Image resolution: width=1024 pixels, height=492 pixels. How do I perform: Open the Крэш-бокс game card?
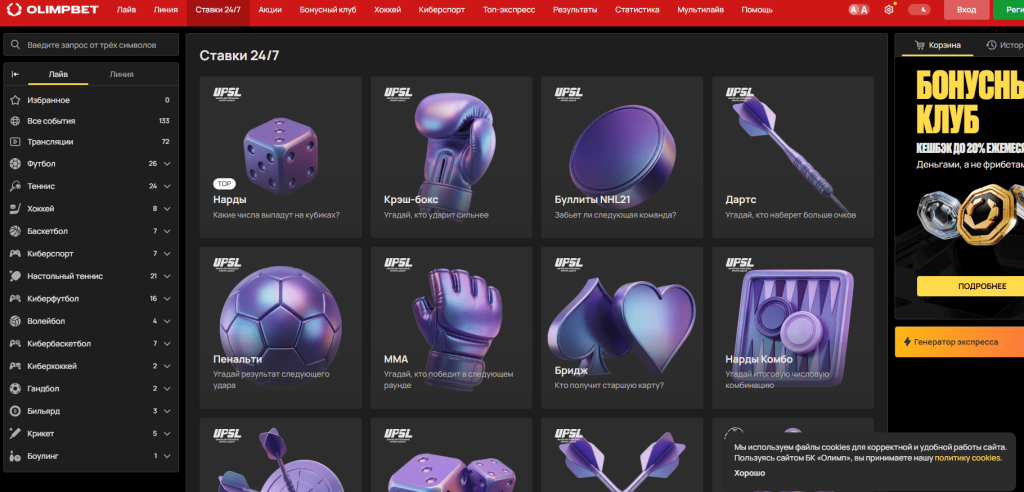click(451, 157)
